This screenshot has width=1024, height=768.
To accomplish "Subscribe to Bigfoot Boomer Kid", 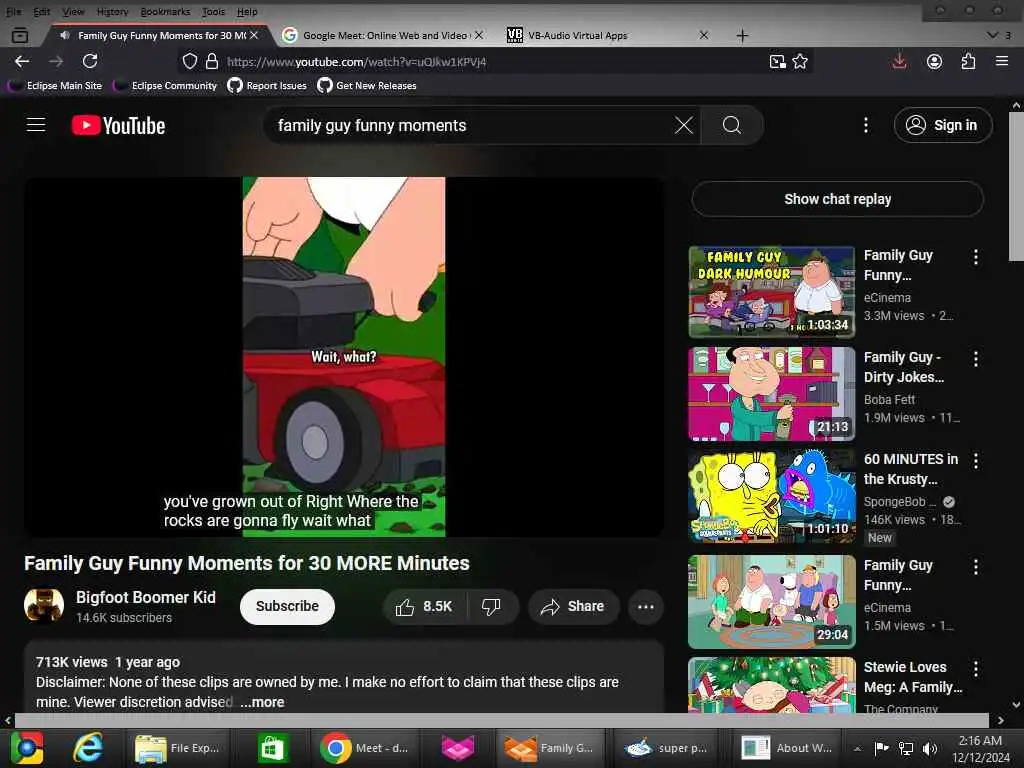I will click(x=287, y=607).
